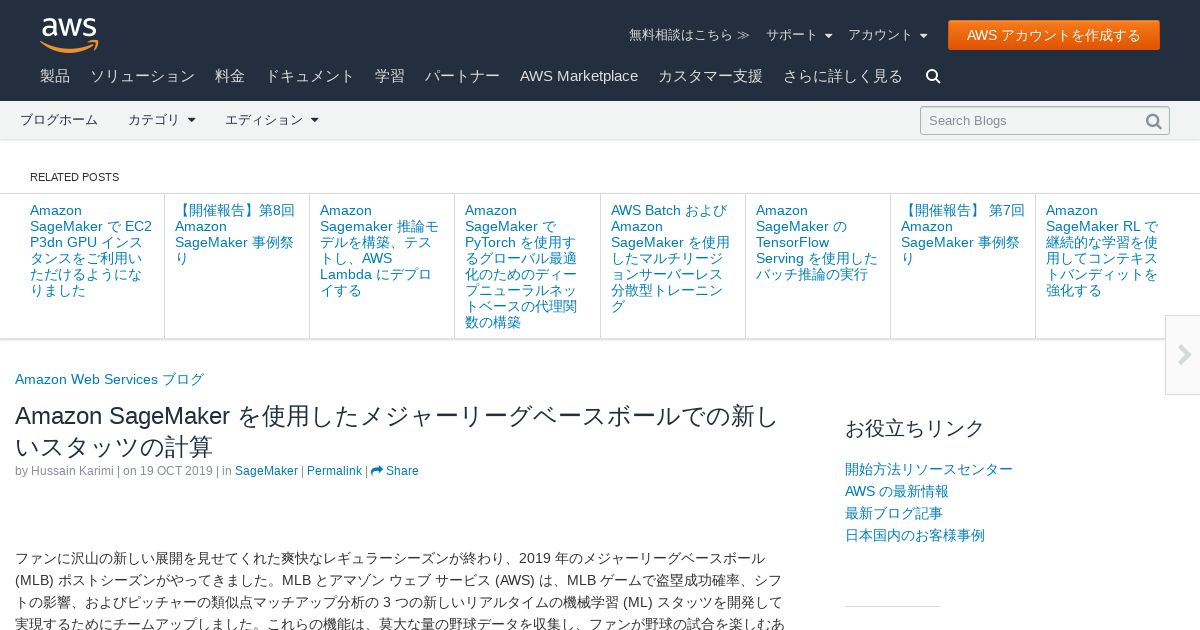Click 無料相談はこちら link
The height and width of the screenshot is (630, 1200).
point(689,35)
